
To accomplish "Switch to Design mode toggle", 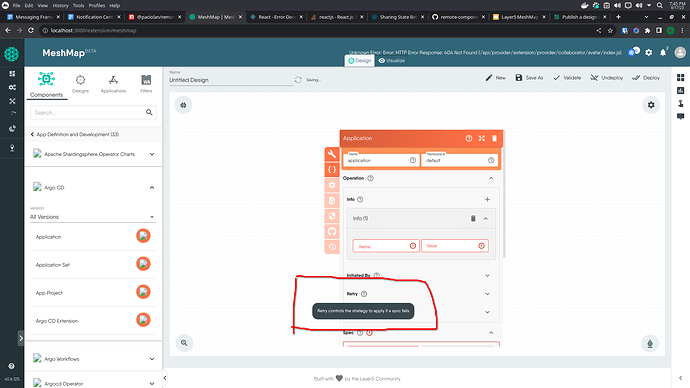I will pos(360,61).
